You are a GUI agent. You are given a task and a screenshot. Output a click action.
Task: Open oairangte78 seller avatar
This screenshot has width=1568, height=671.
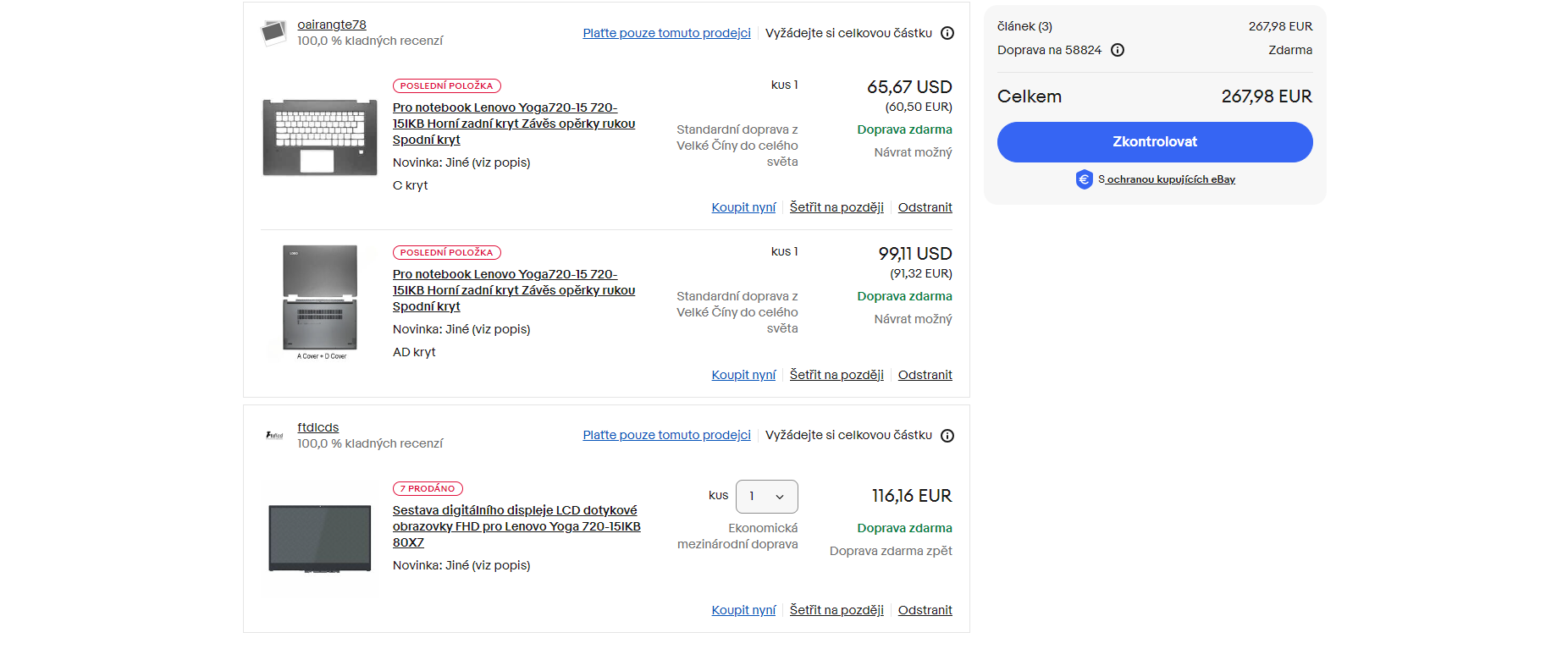tap(273, 32)
